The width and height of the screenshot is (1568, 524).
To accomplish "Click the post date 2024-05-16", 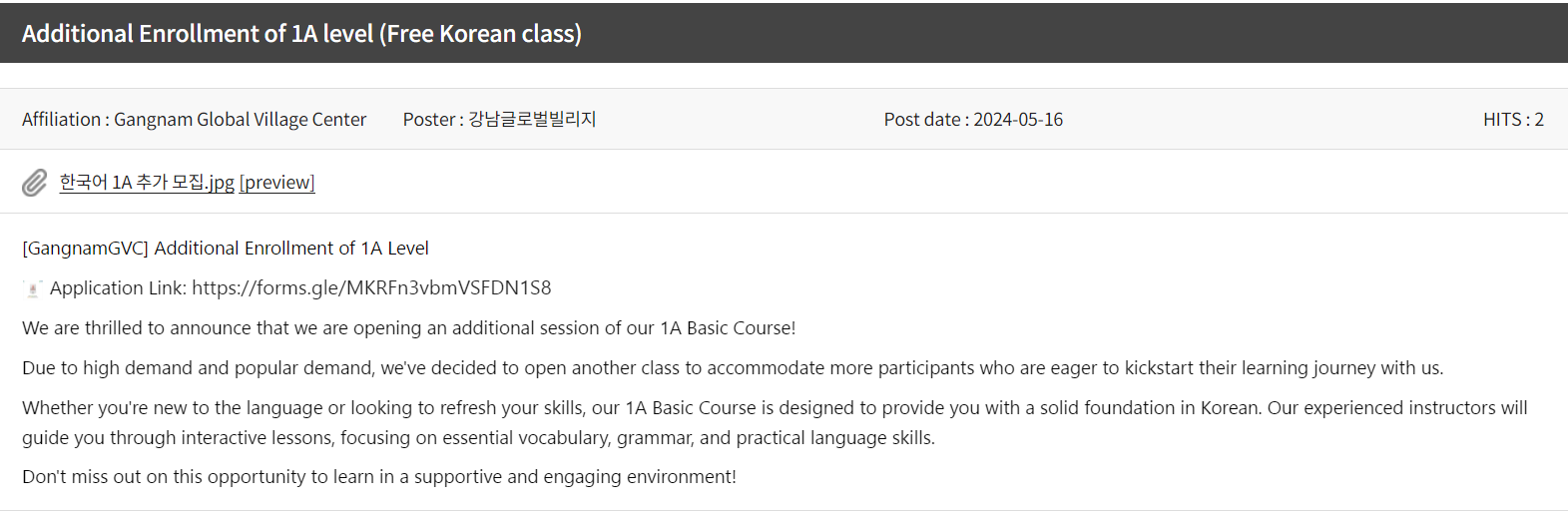I will 1018,120.
